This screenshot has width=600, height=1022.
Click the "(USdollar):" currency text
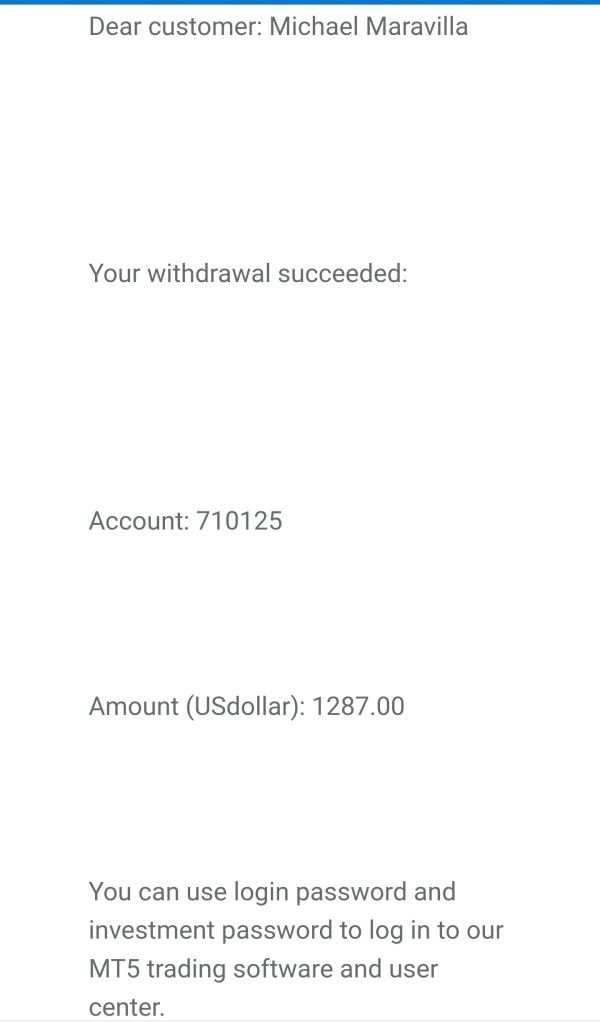click(246, 707)
